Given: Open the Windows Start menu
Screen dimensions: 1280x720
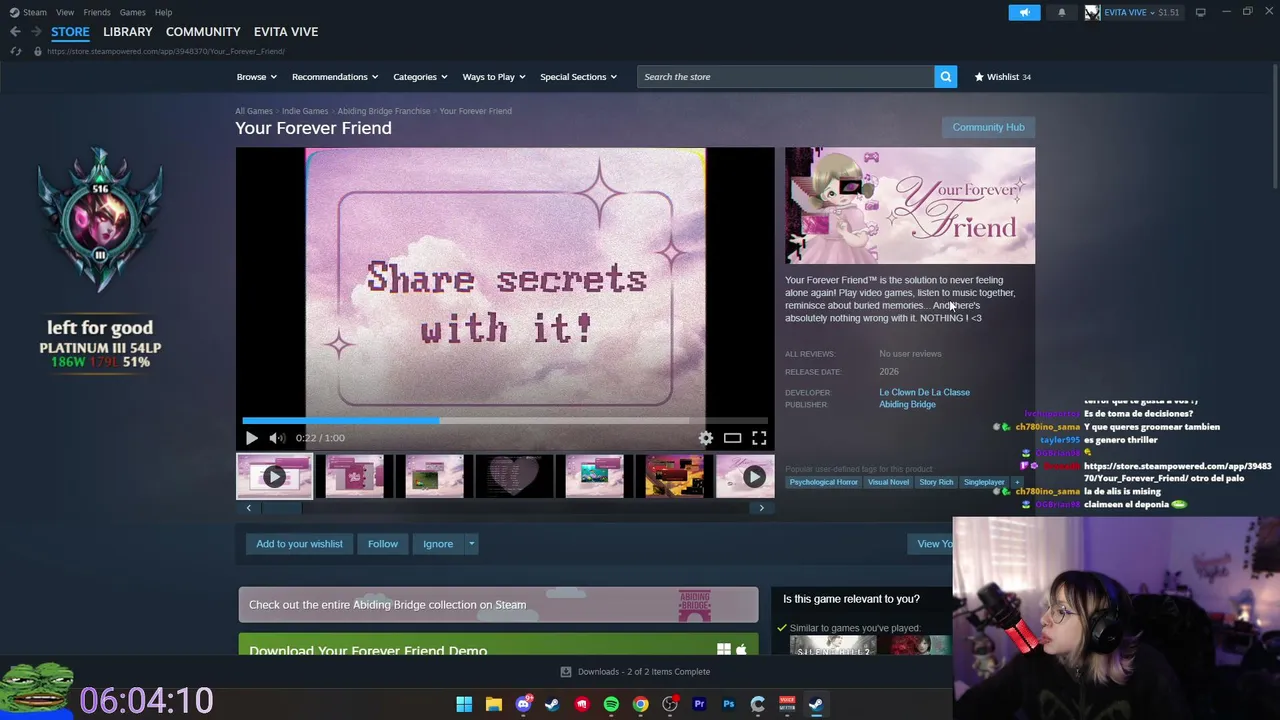Looking at the screenshot, I should 464,704.
